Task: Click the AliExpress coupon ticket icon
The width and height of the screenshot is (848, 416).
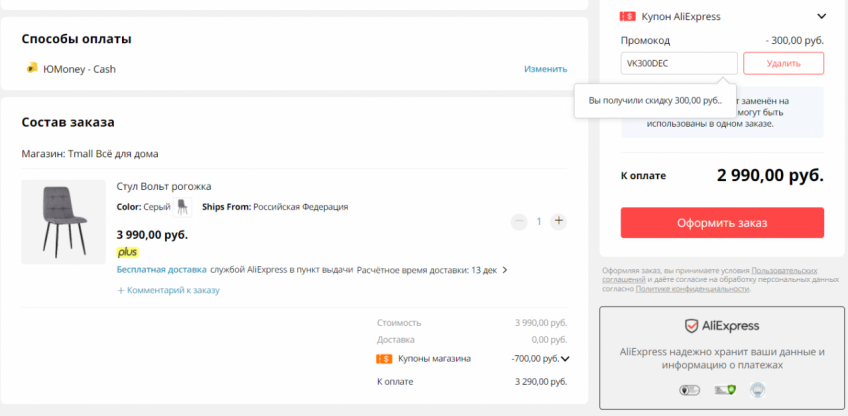Action: pyautogui.click(x=628, y=16)
